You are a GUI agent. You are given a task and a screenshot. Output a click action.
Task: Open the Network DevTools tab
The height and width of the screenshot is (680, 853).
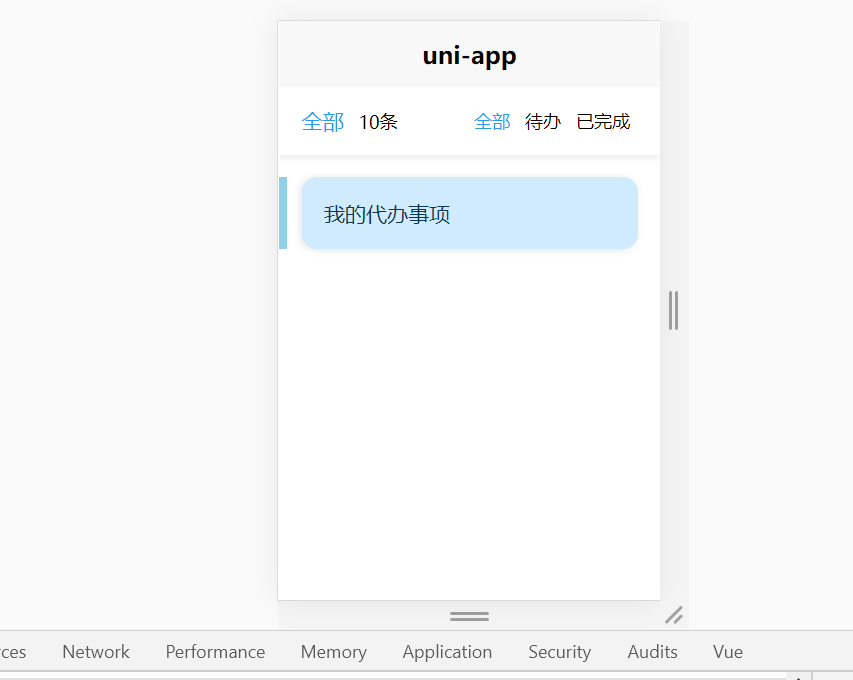click(96, 652)
